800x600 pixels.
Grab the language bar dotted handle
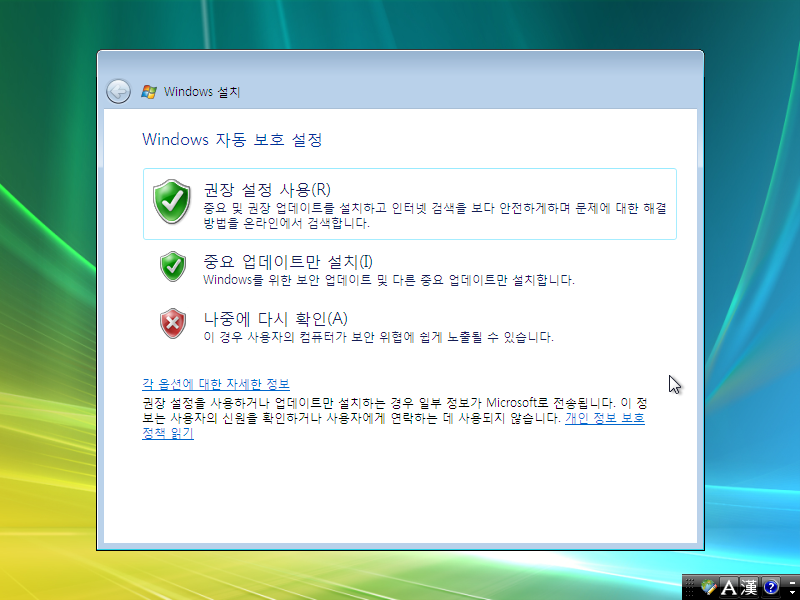[690, 587]
